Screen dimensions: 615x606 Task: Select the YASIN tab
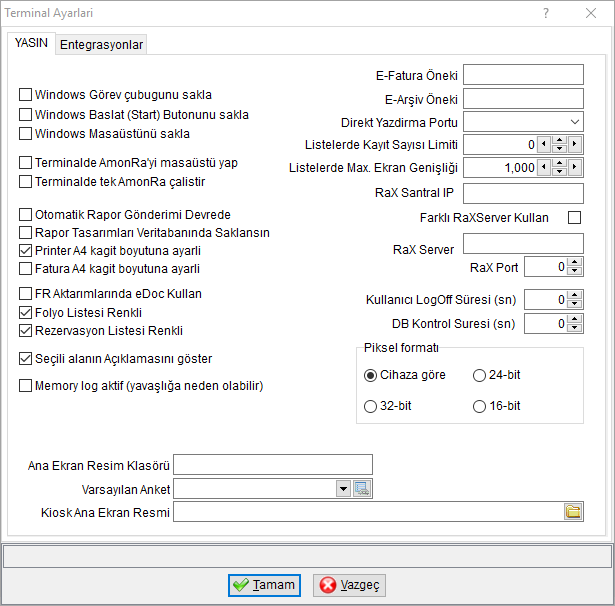31,42
